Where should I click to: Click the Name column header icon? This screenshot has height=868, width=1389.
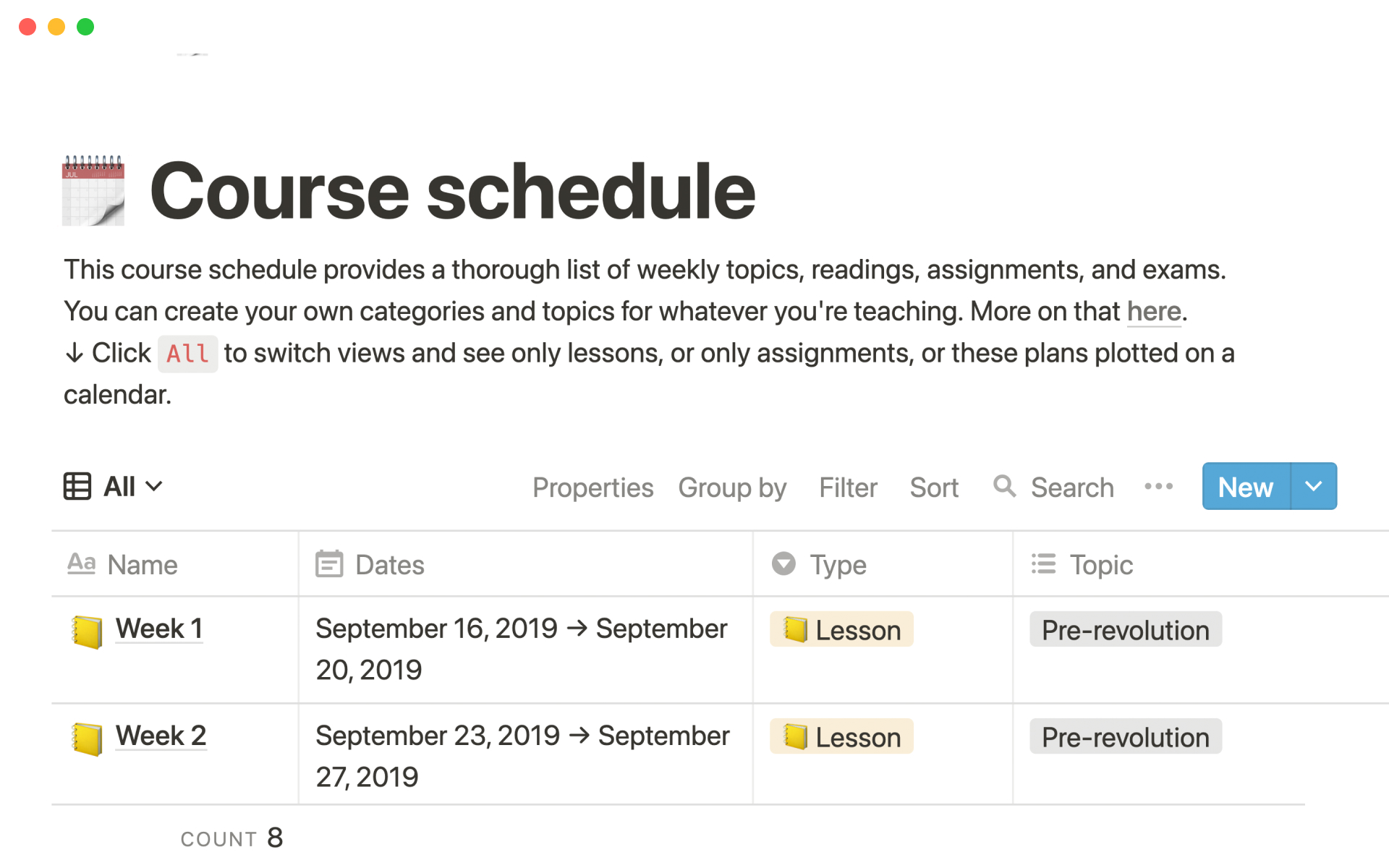pos(82,563)
